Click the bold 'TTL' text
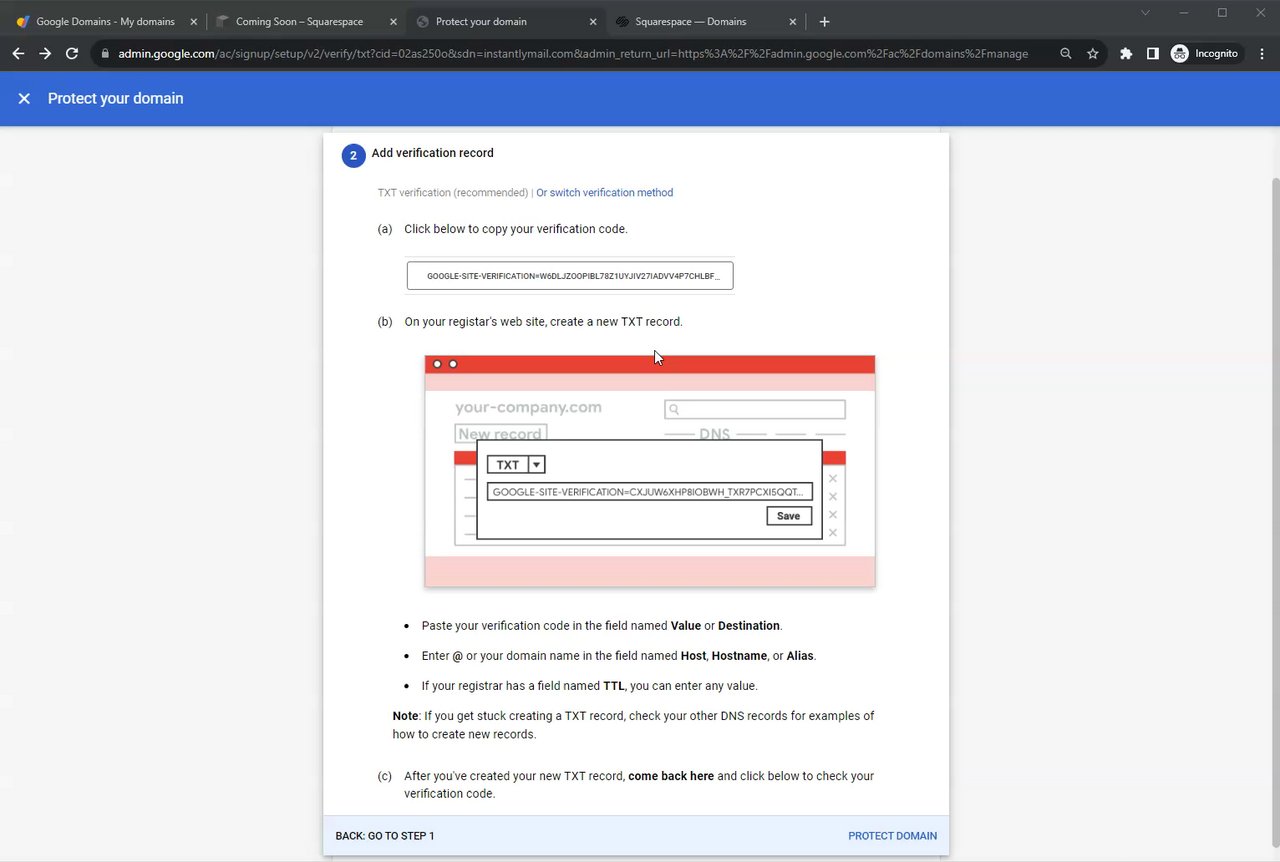 point(614,686)
